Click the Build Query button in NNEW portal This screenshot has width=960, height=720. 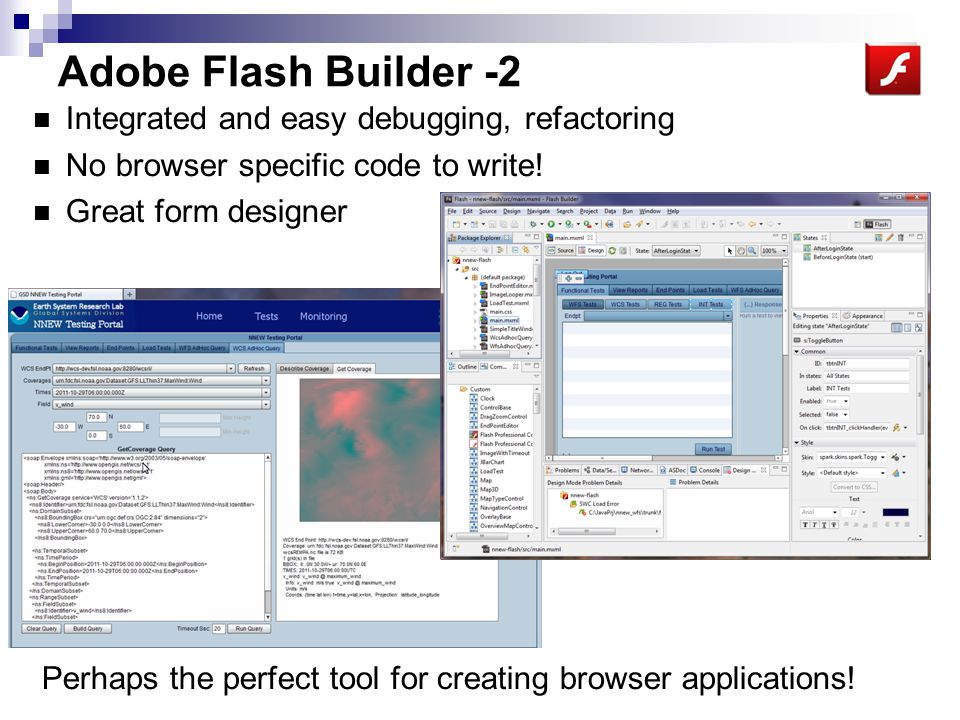coord(88,629)
